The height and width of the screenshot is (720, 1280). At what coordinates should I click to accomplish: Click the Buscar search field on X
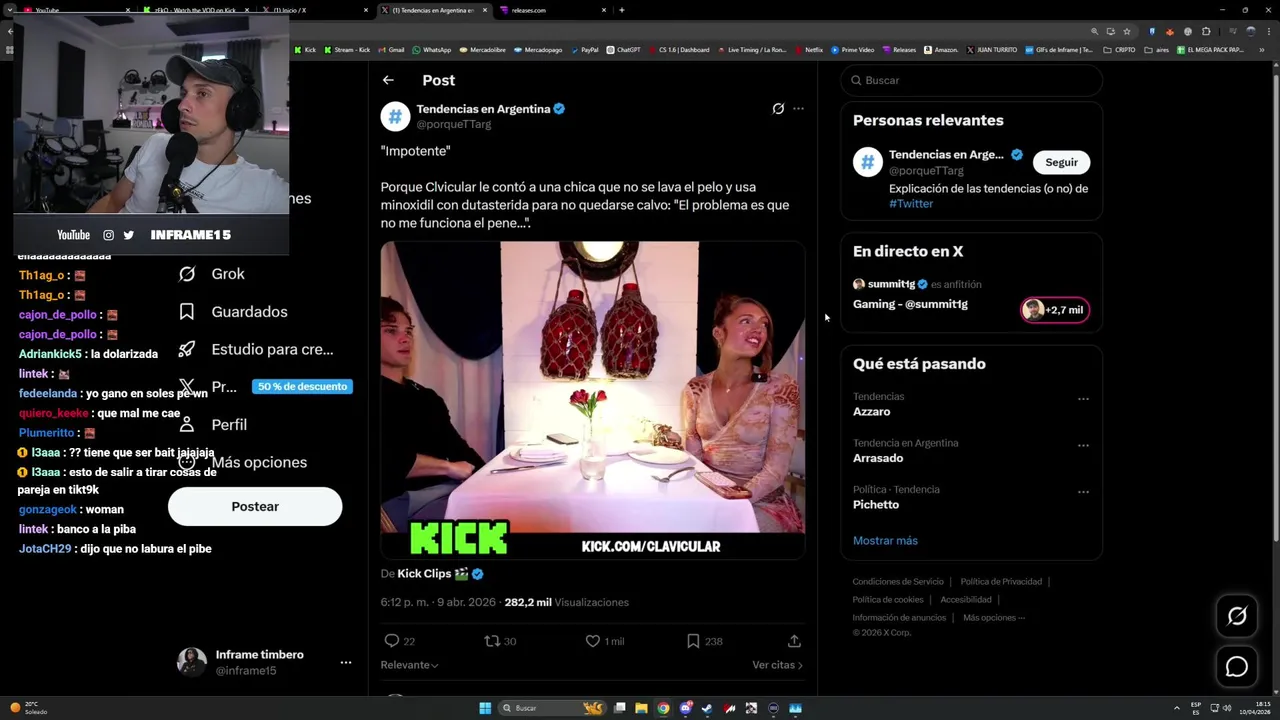971,80
